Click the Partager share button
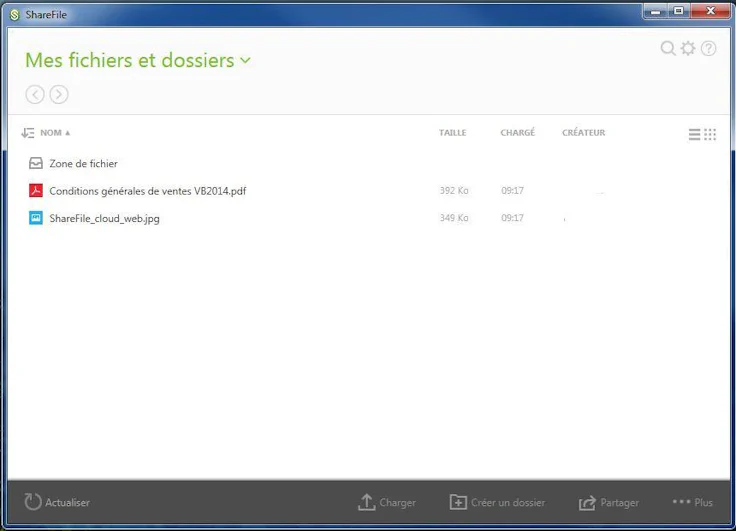The image size is (736, 531). point(608,502)
